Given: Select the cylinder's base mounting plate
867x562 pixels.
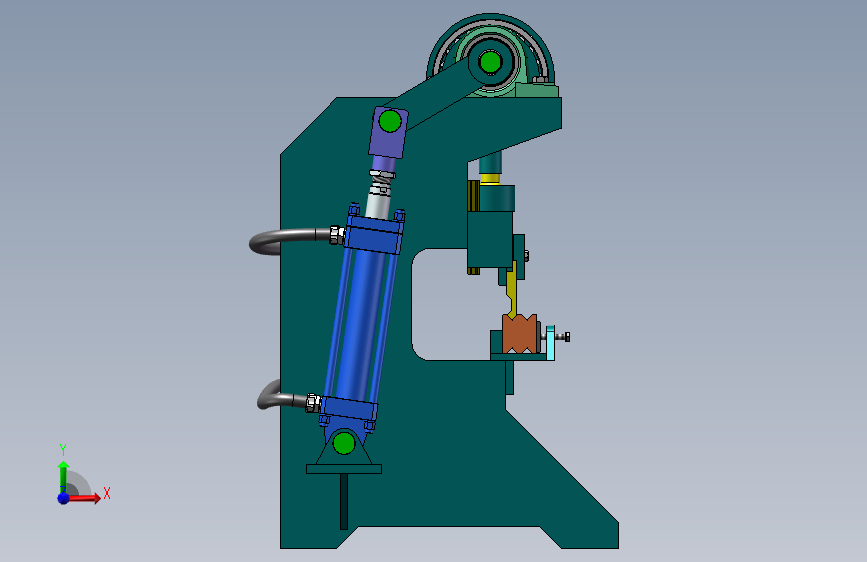Looking at the screenshot, I should click(344, 469).
